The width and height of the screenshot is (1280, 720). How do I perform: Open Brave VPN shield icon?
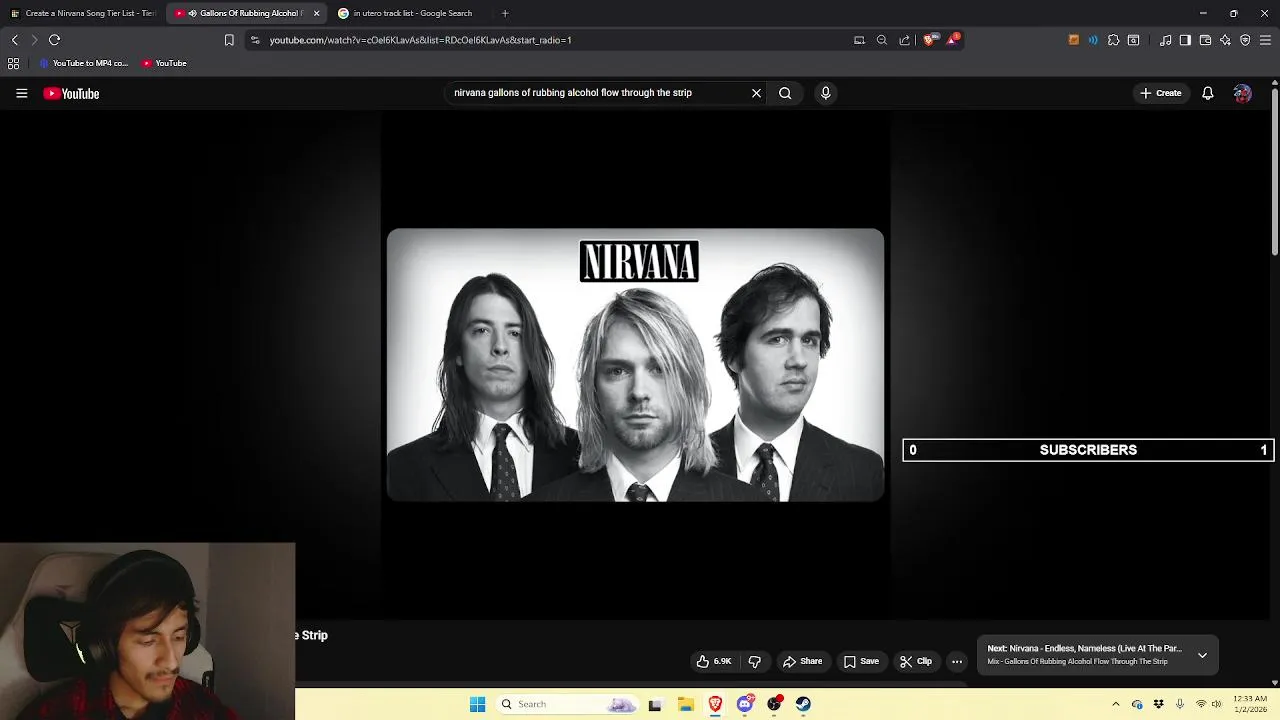tap(1245, 40)
